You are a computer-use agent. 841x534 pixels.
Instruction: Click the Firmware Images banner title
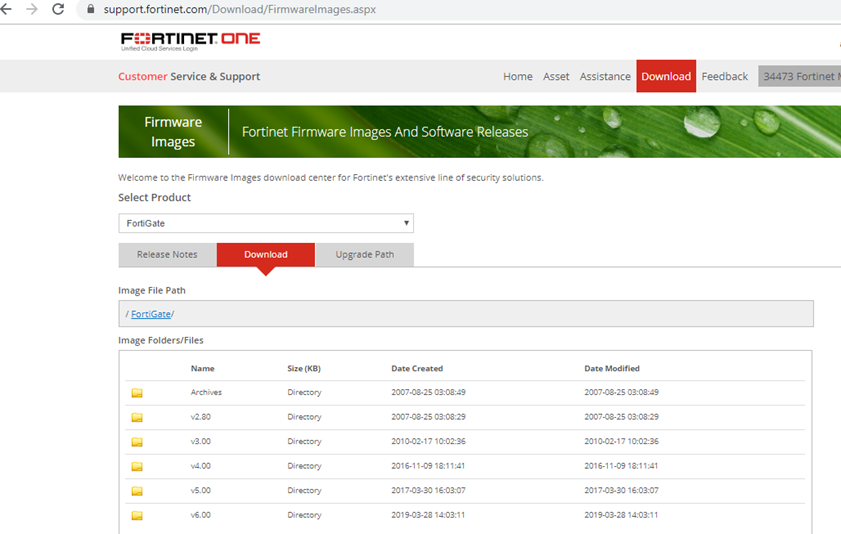[173, 132]
